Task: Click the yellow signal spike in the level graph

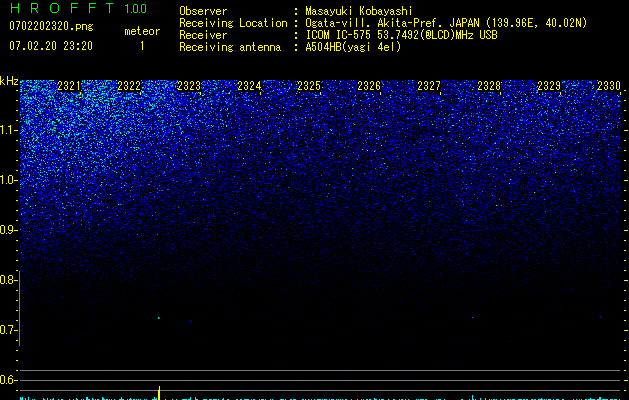Action: pyautogui.click(x=159, y=393)
